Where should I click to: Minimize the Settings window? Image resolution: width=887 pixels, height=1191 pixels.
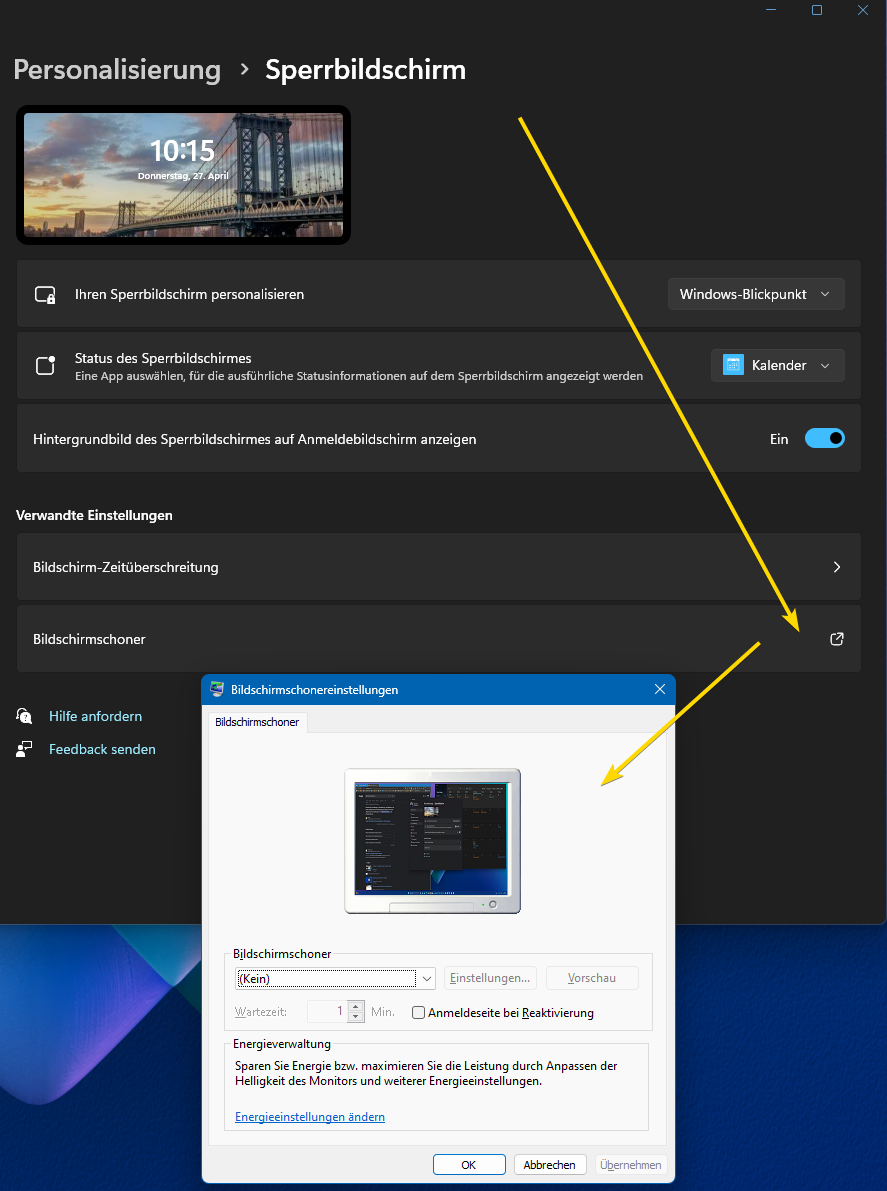[x=772, y=10]
